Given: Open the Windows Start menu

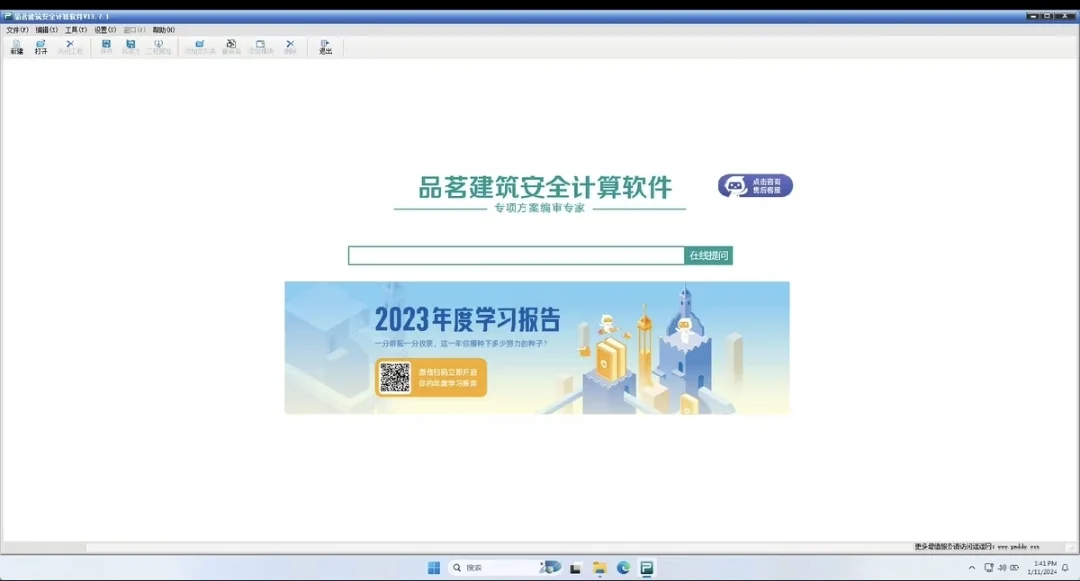Looking at the screenshot, I should (x=433, y=567).
